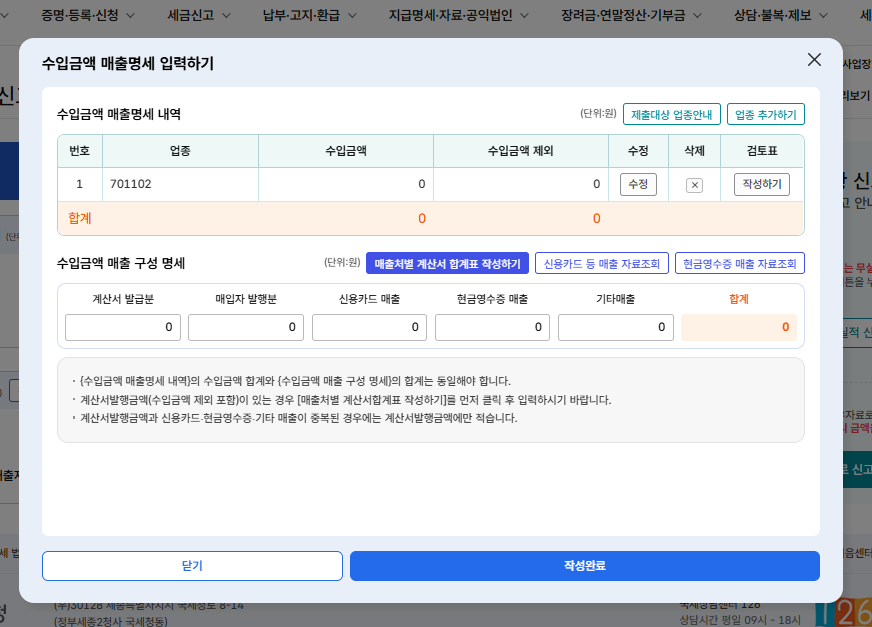Focus the 현금영수증 매출 amount field
This screenshot has height=627, width=872.
492,327
